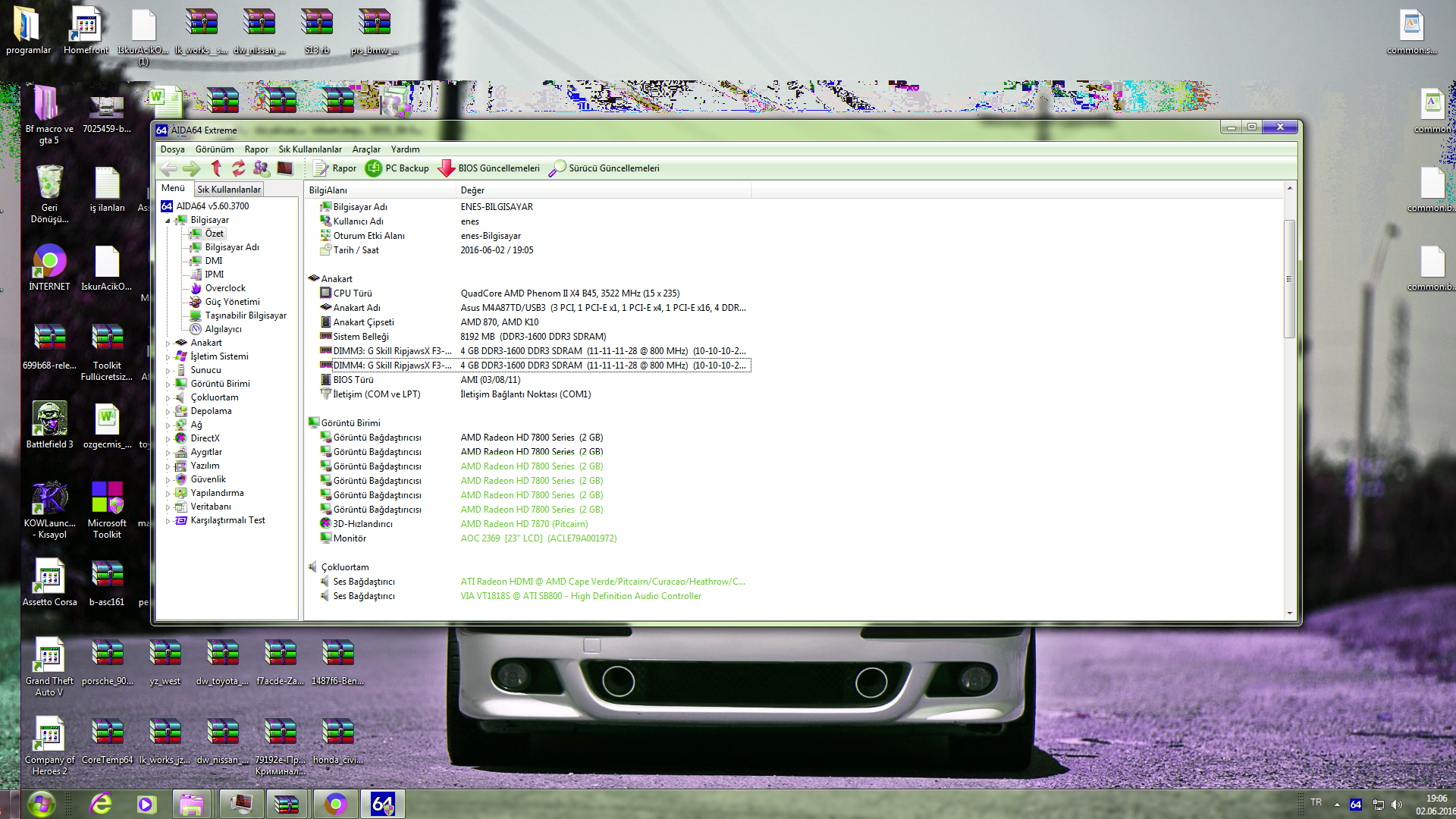Select Assetto Corsa desktop icon
The image size is (1456, 819).
coord(49,583)
